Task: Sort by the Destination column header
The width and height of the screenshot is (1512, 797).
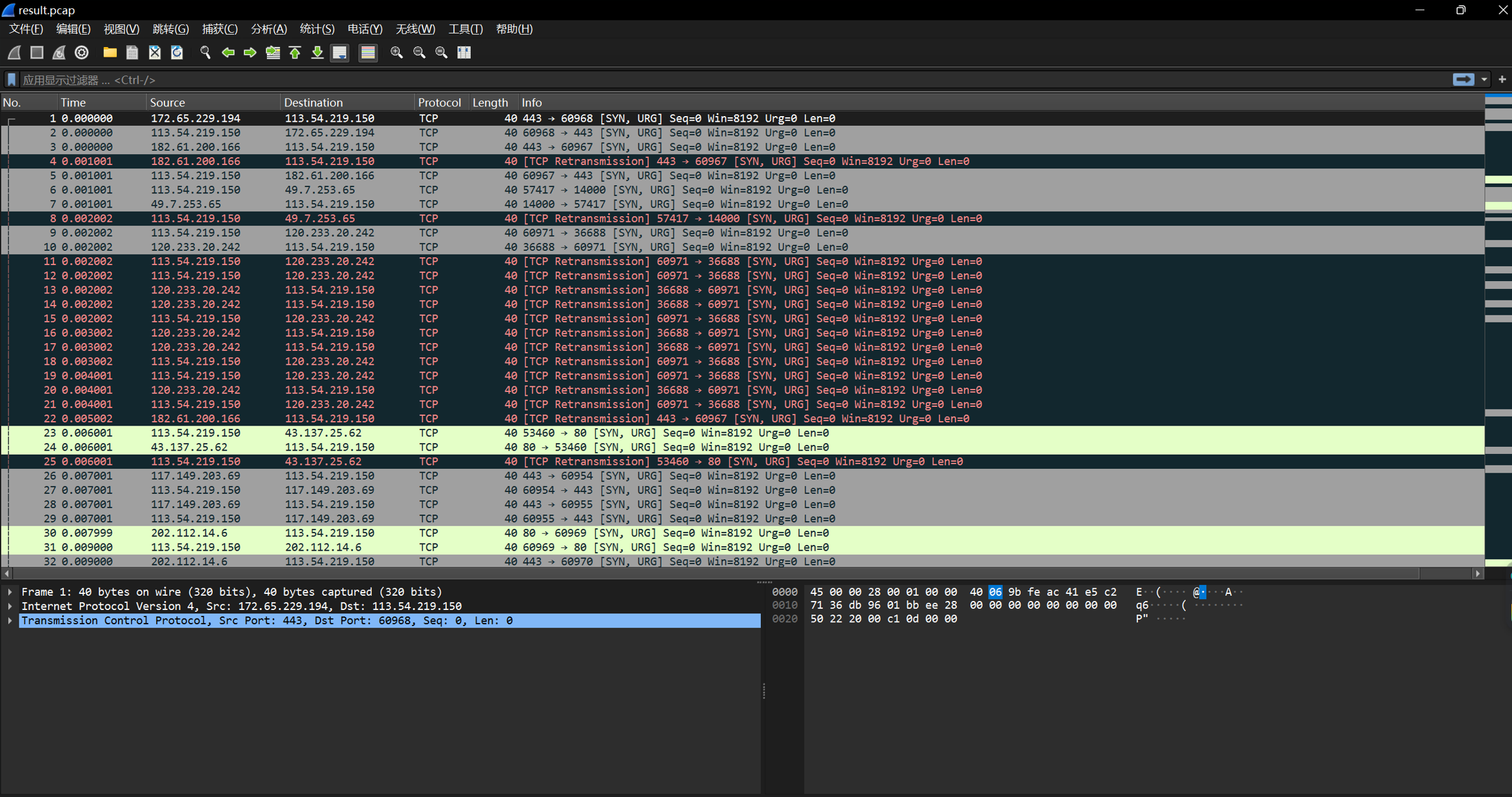Action: pos(347,103)
